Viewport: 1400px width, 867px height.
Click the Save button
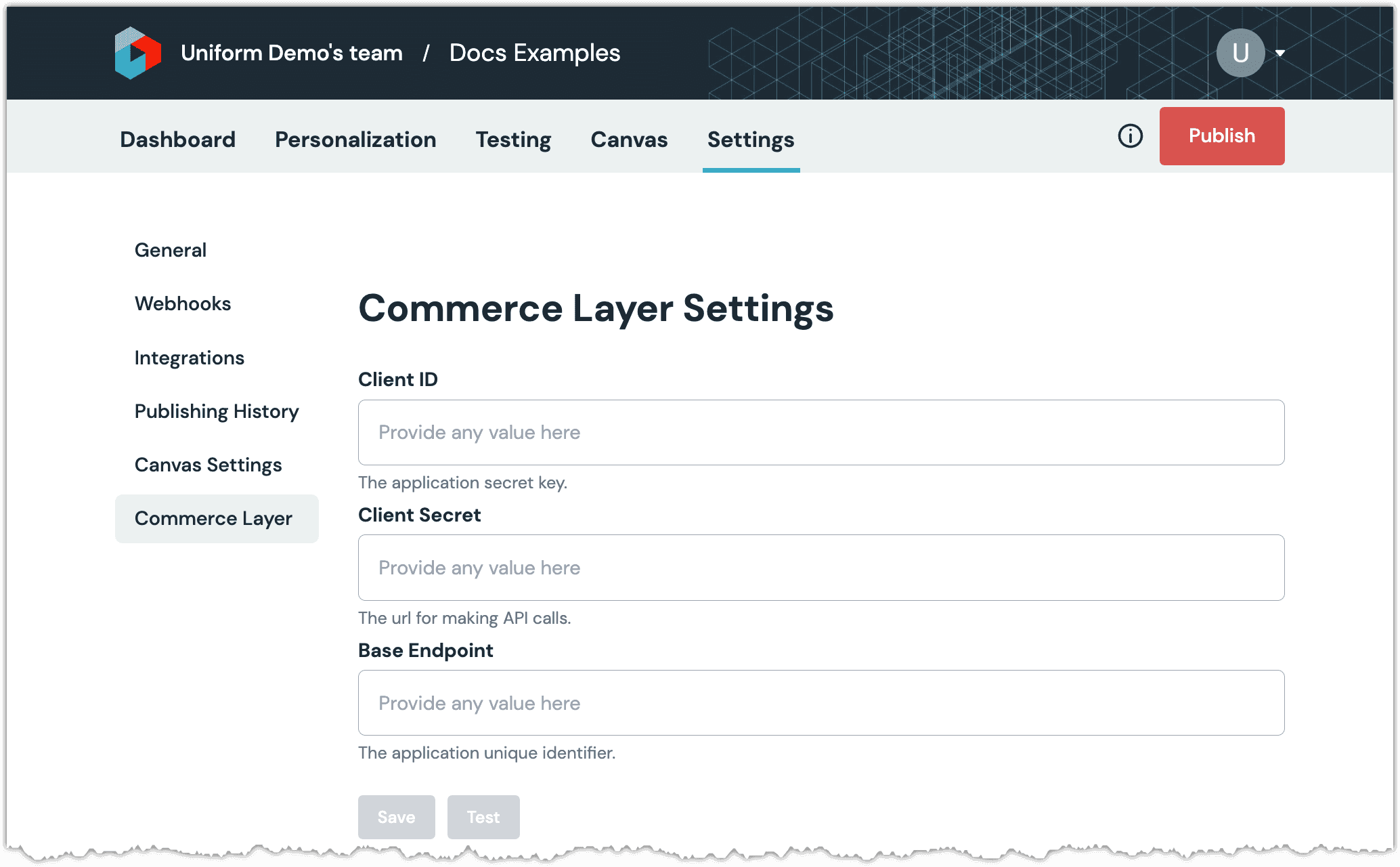point(397,818)
